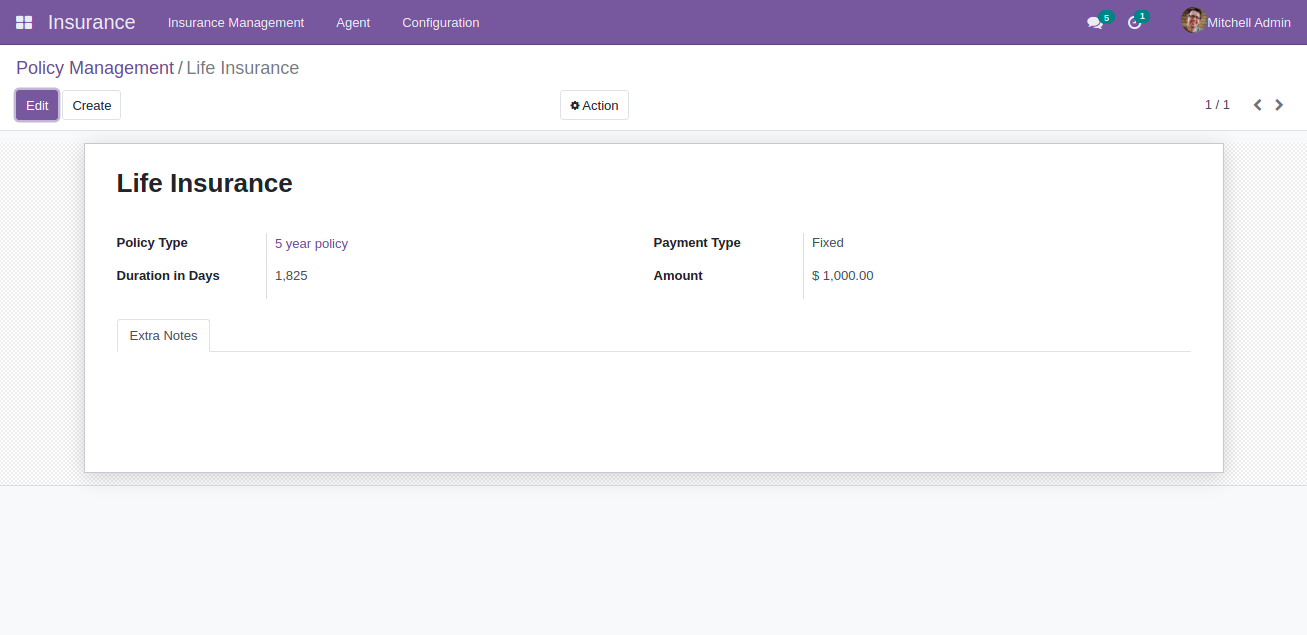The image size is (1307, 635).
Task: Open the activities clock icon
Action: [x=1135, y=22]
